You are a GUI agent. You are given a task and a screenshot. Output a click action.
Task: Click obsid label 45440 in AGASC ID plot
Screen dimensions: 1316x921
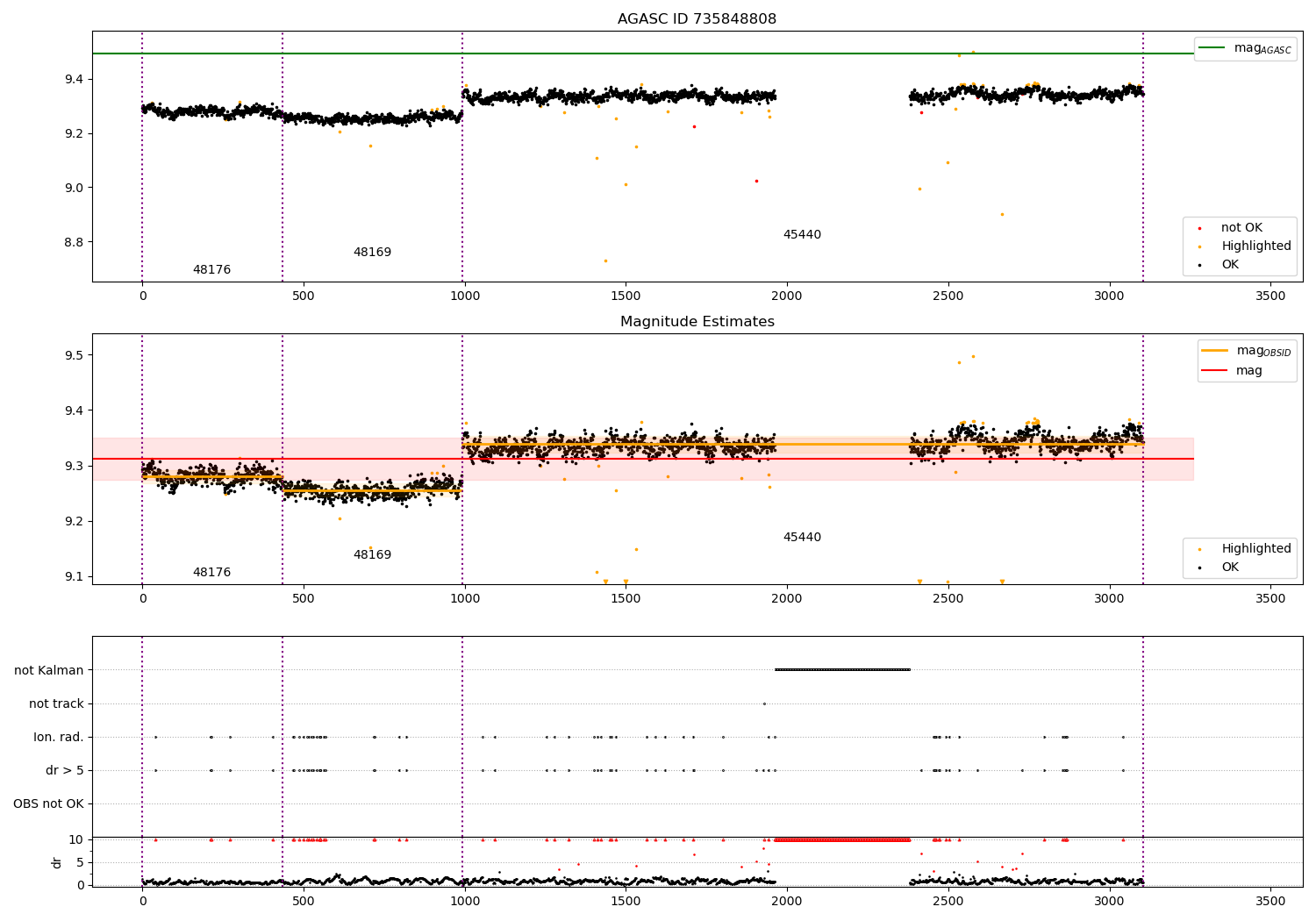tap(802, 235)
